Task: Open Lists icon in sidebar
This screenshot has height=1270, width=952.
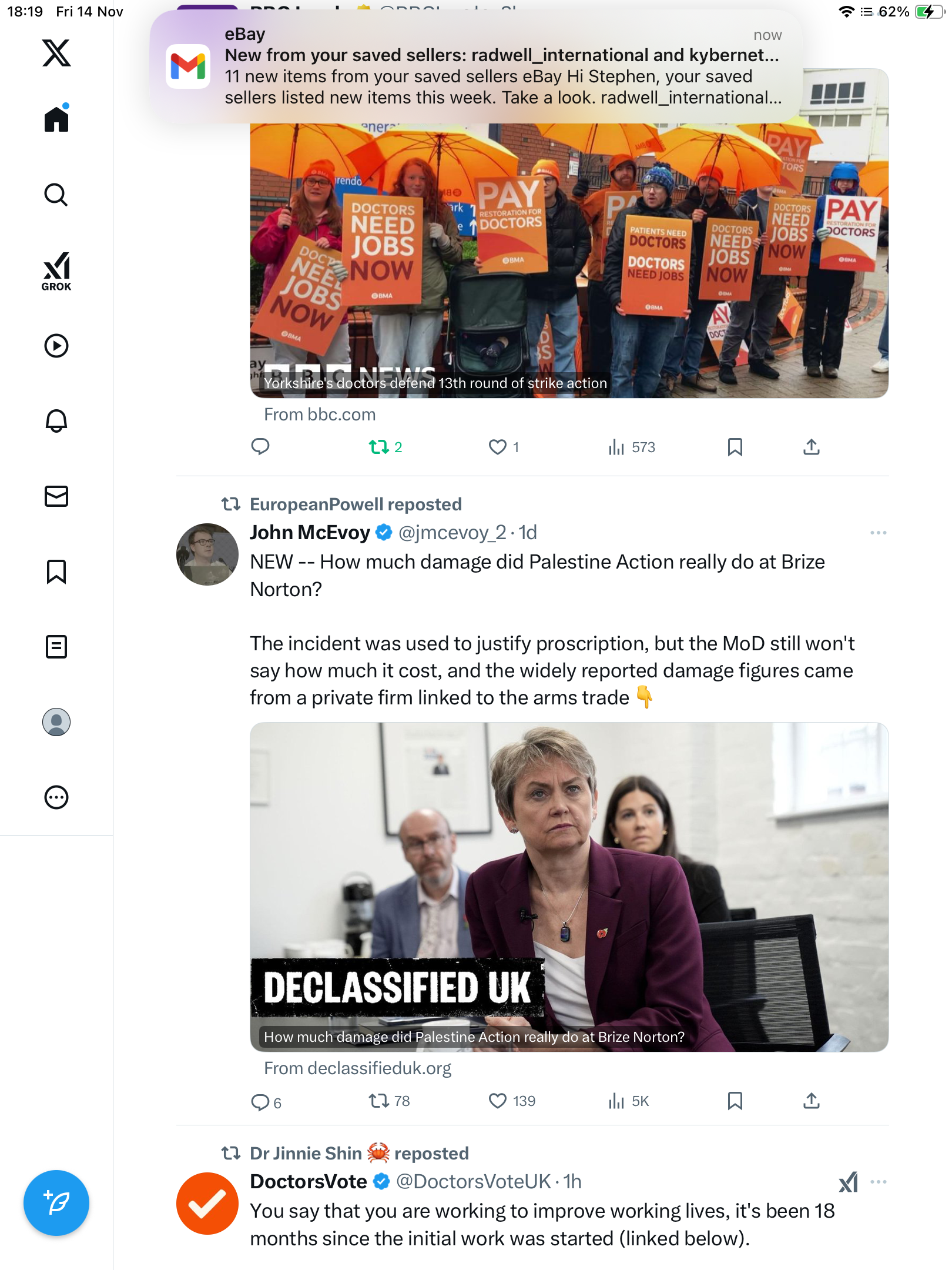Action: [56, 647]
